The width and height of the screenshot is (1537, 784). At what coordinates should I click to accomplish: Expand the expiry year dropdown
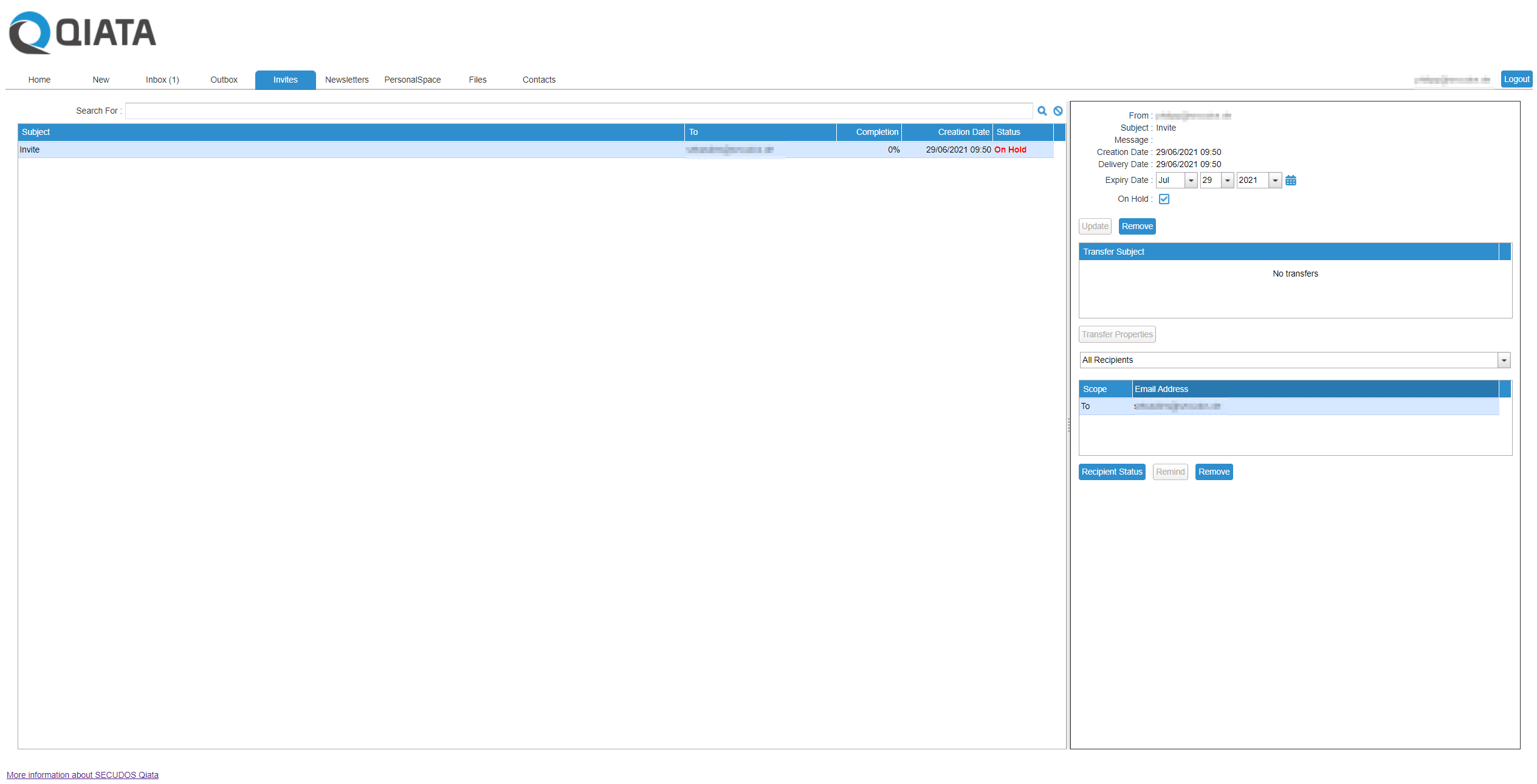[1275, 181]
